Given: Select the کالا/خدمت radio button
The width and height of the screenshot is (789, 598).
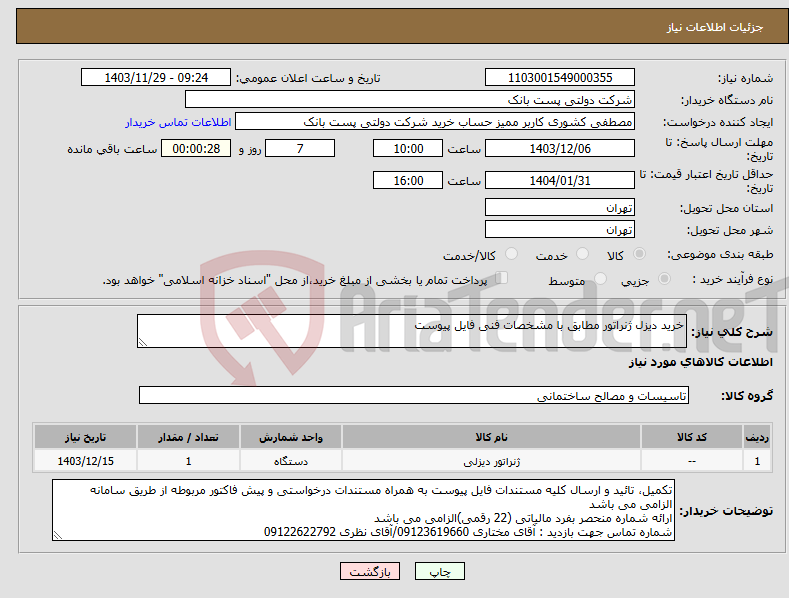Looking at the screenshot, I should coord(511,254).
